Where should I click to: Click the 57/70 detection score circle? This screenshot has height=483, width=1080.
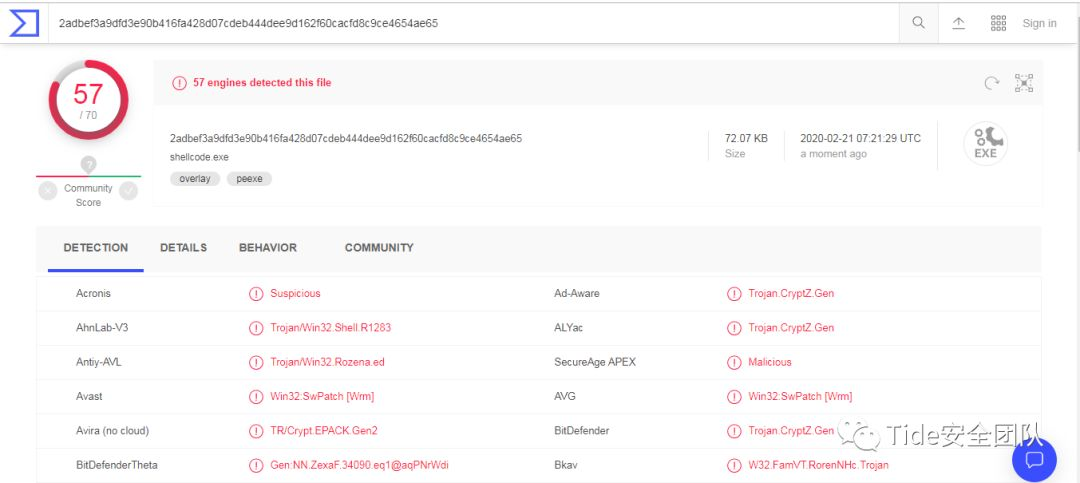88,100
